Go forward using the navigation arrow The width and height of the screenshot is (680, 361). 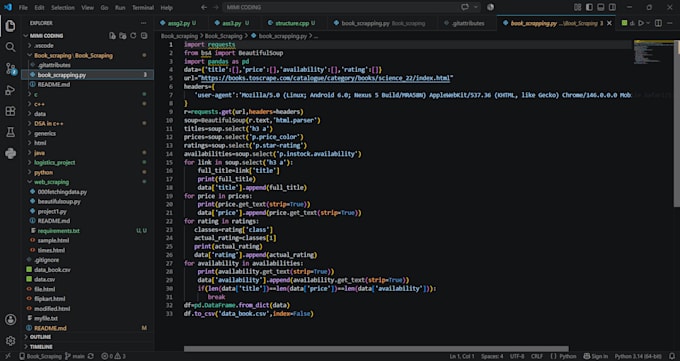pos(216,7)
